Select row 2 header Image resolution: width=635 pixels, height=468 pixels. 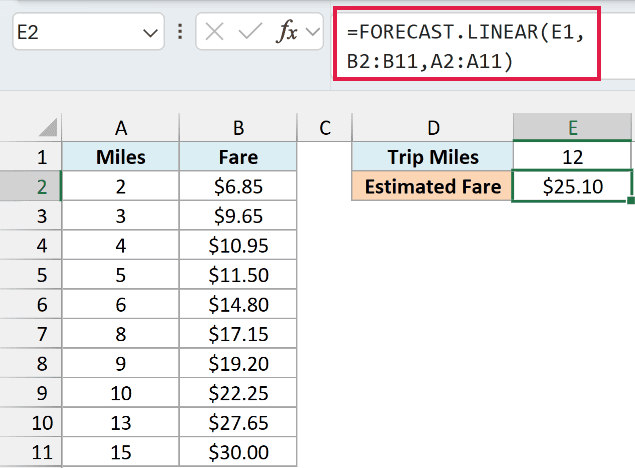31,186
